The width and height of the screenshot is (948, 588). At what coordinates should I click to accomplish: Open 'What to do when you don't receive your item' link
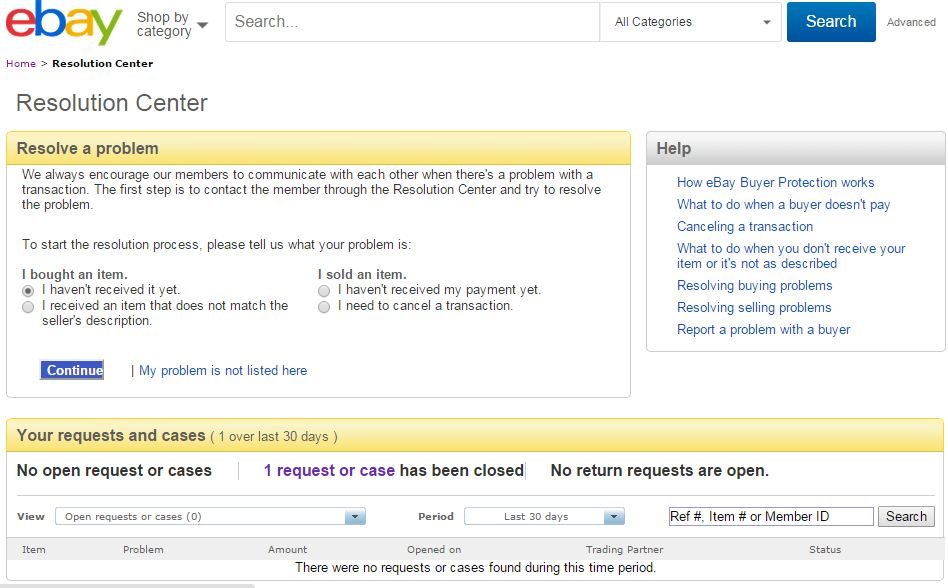pyautogui.click(x=791, y=256)
